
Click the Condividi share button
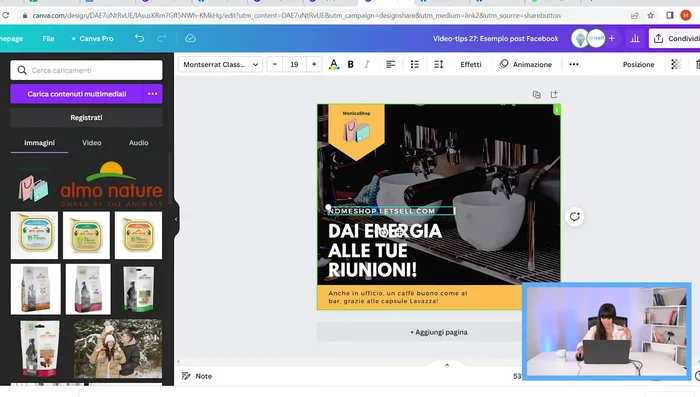(x=676, y=38)
